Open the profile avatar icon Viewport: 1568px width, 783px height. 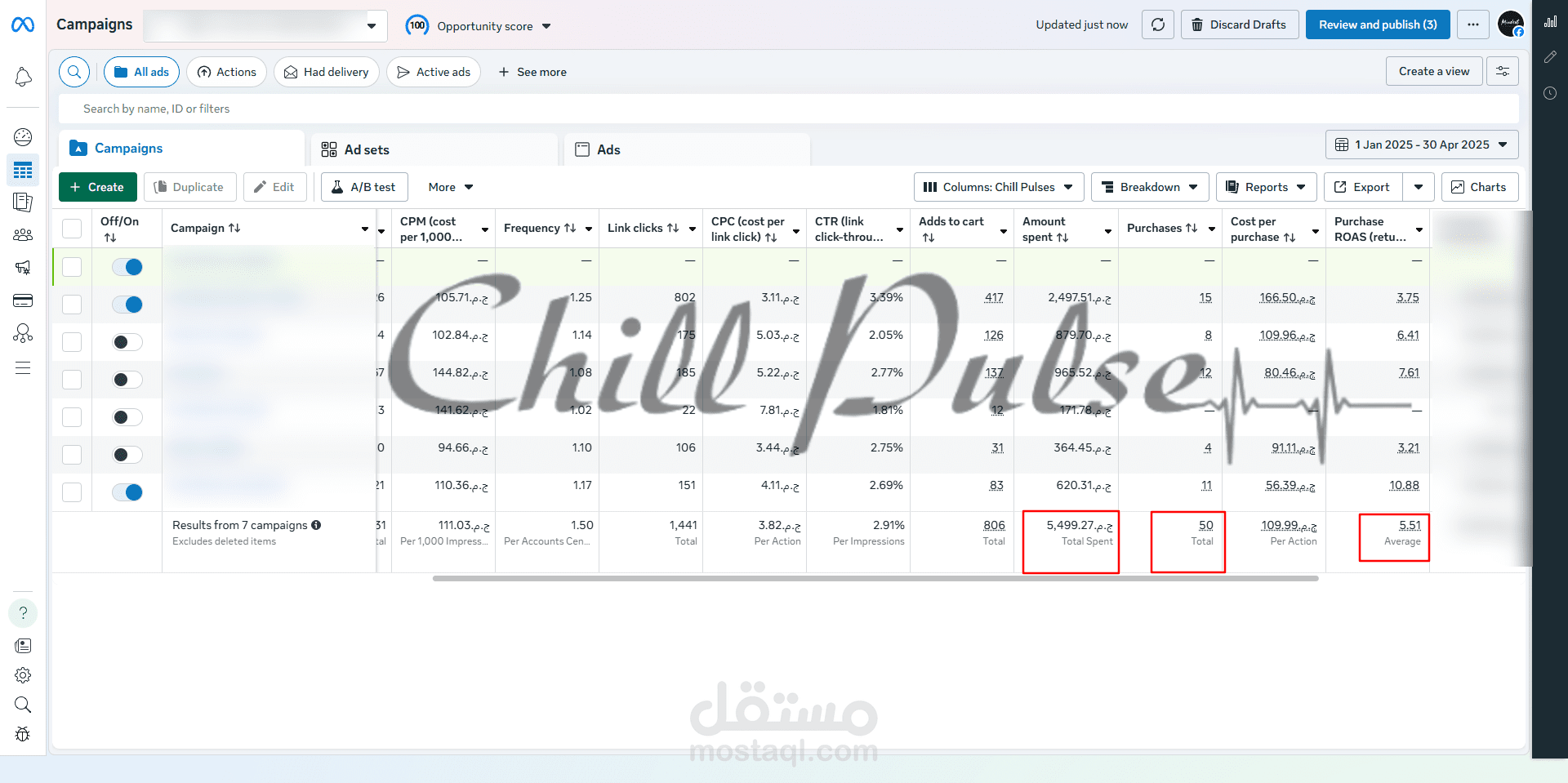1511,24
